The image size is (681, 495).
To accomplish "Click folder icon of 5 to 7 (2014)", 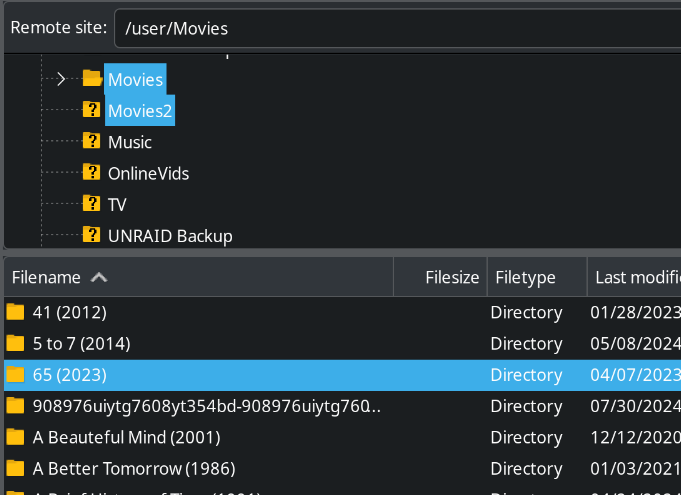I will [15, 343].
